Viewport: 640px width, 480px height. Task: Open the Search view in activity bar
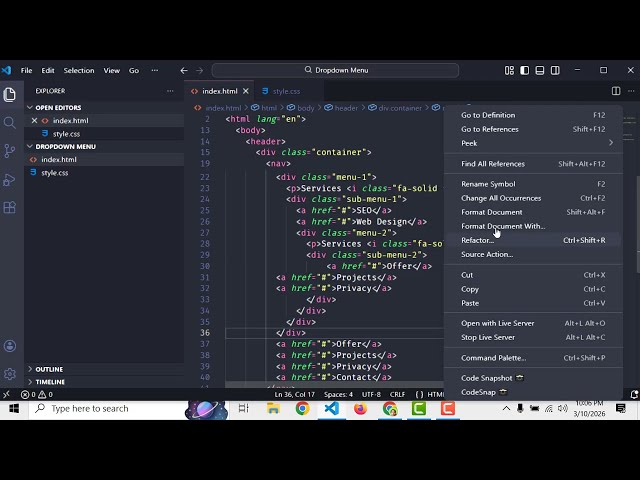pyautogui.click(x=9, y=122)
